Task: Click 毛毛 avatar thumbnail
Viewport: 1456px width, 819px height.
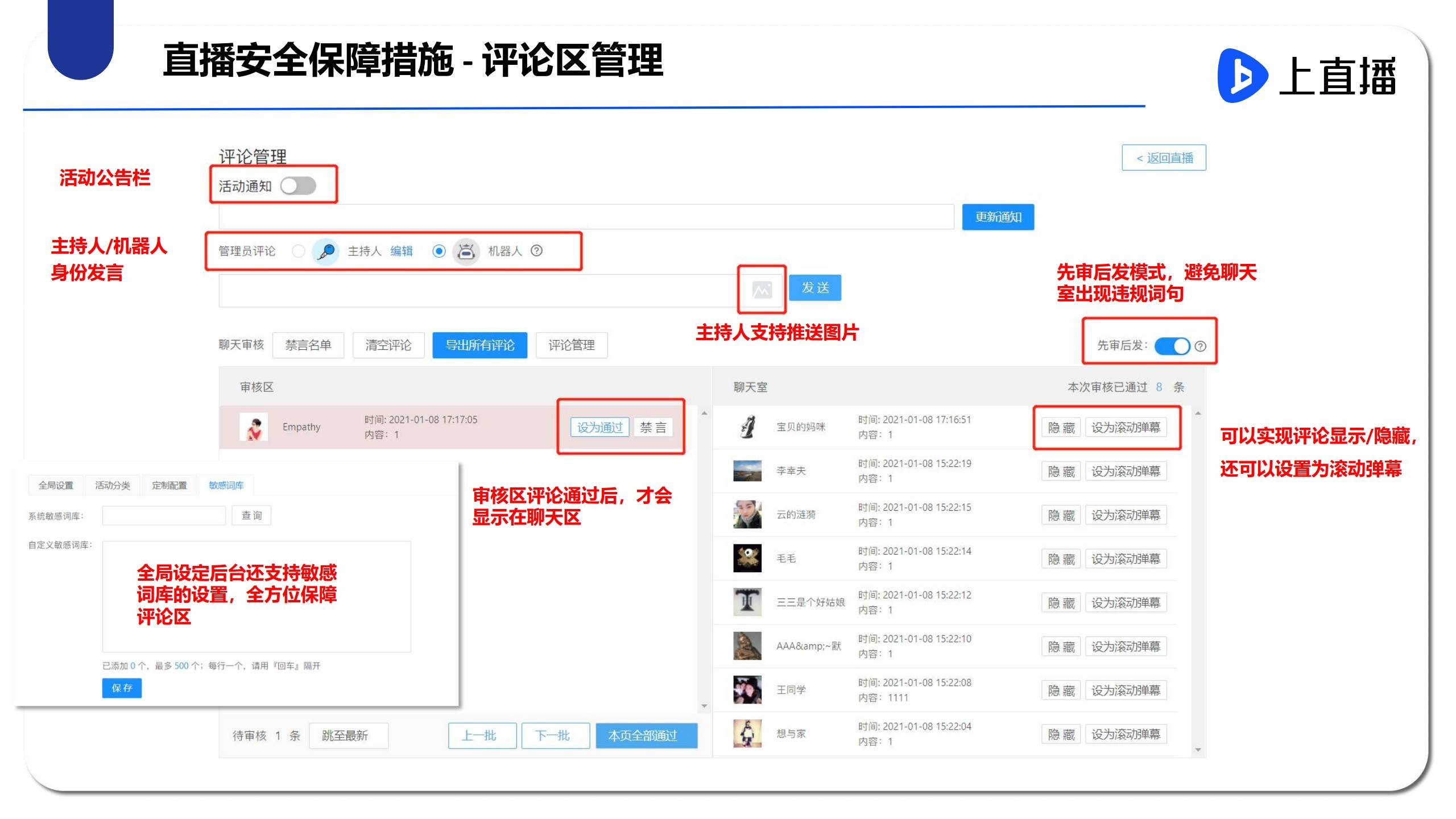Action: click(x=747, y=558)
